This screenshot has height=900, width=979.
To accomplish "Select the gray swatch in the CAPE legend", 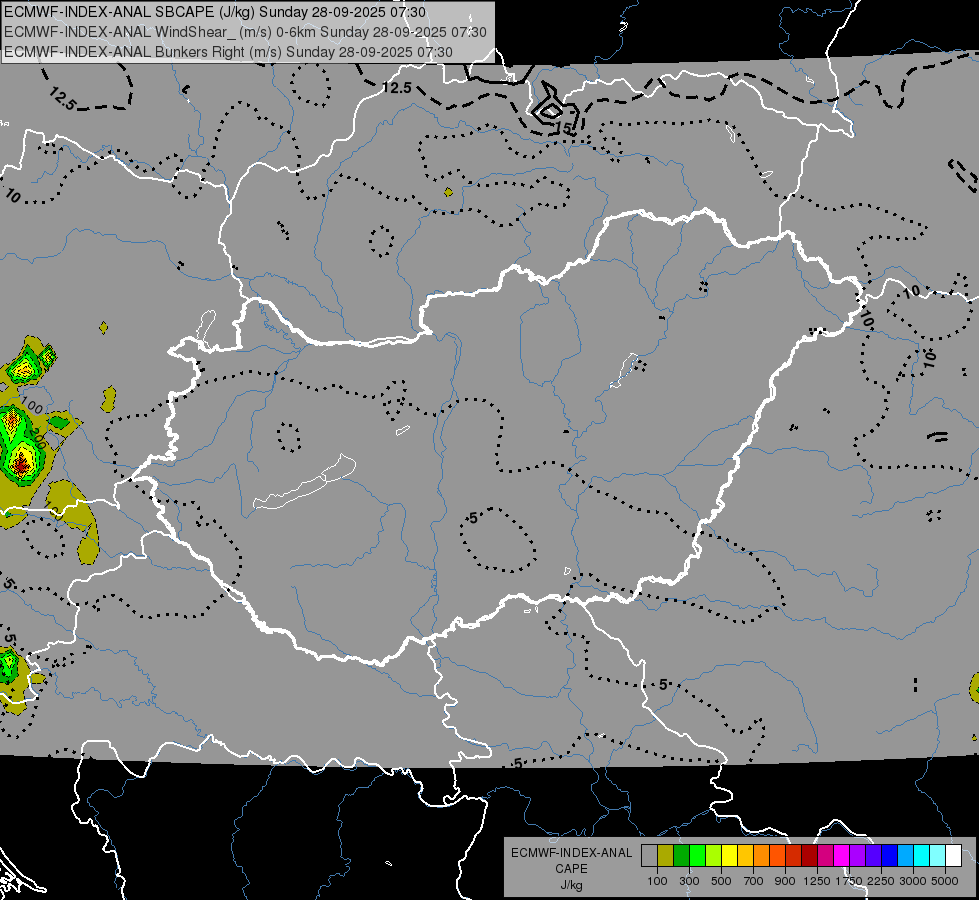I will 649,856.
